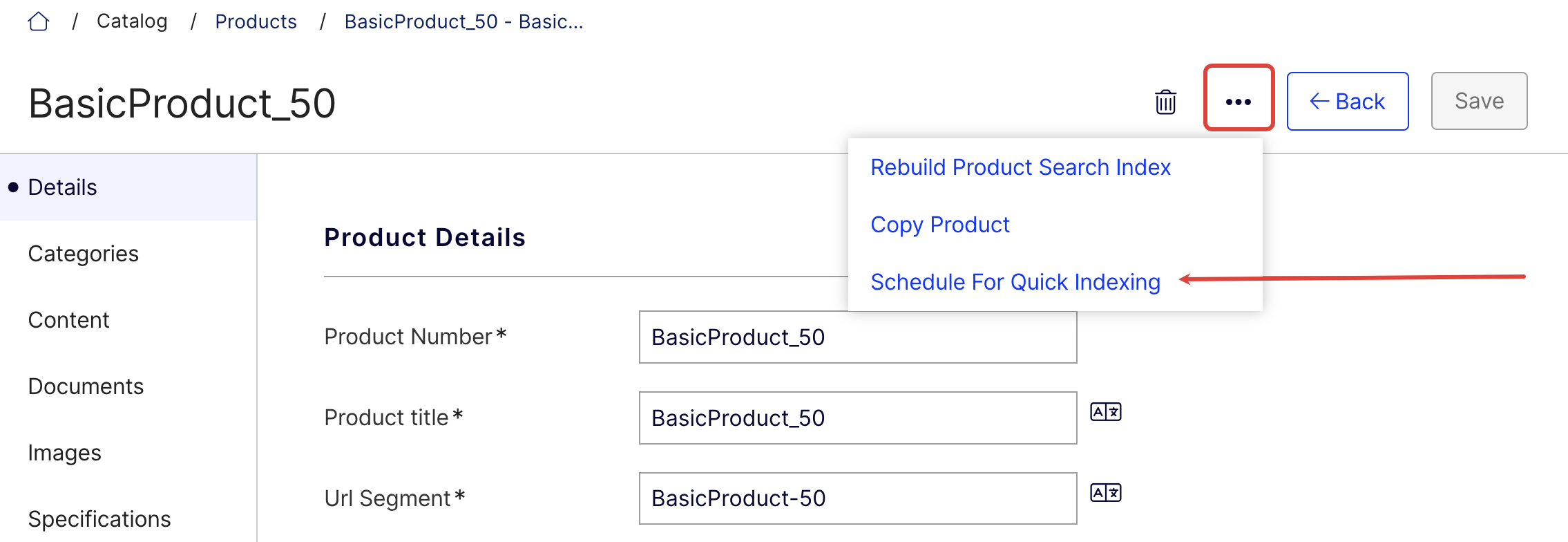Select Rebuild Product Search Index
Screen dimensions: 1568x542
(1020, 167)
